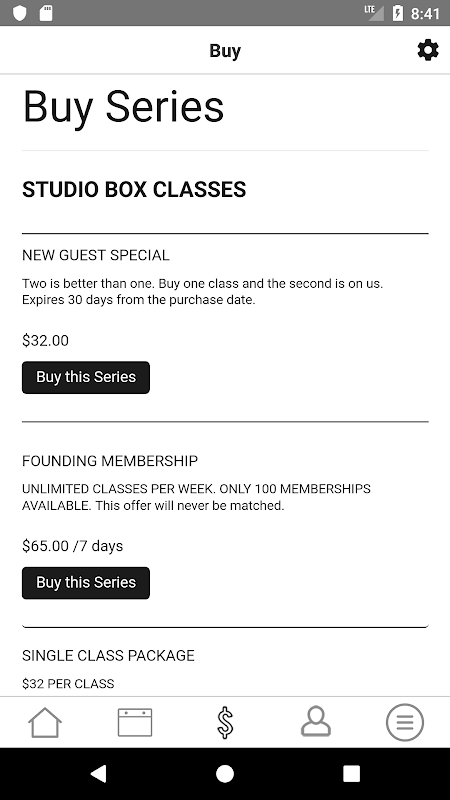Select the NEW GUEST SPECIAL title
Image resolution: width=450 pixels, height=800 pixels.
click(95, 255)
